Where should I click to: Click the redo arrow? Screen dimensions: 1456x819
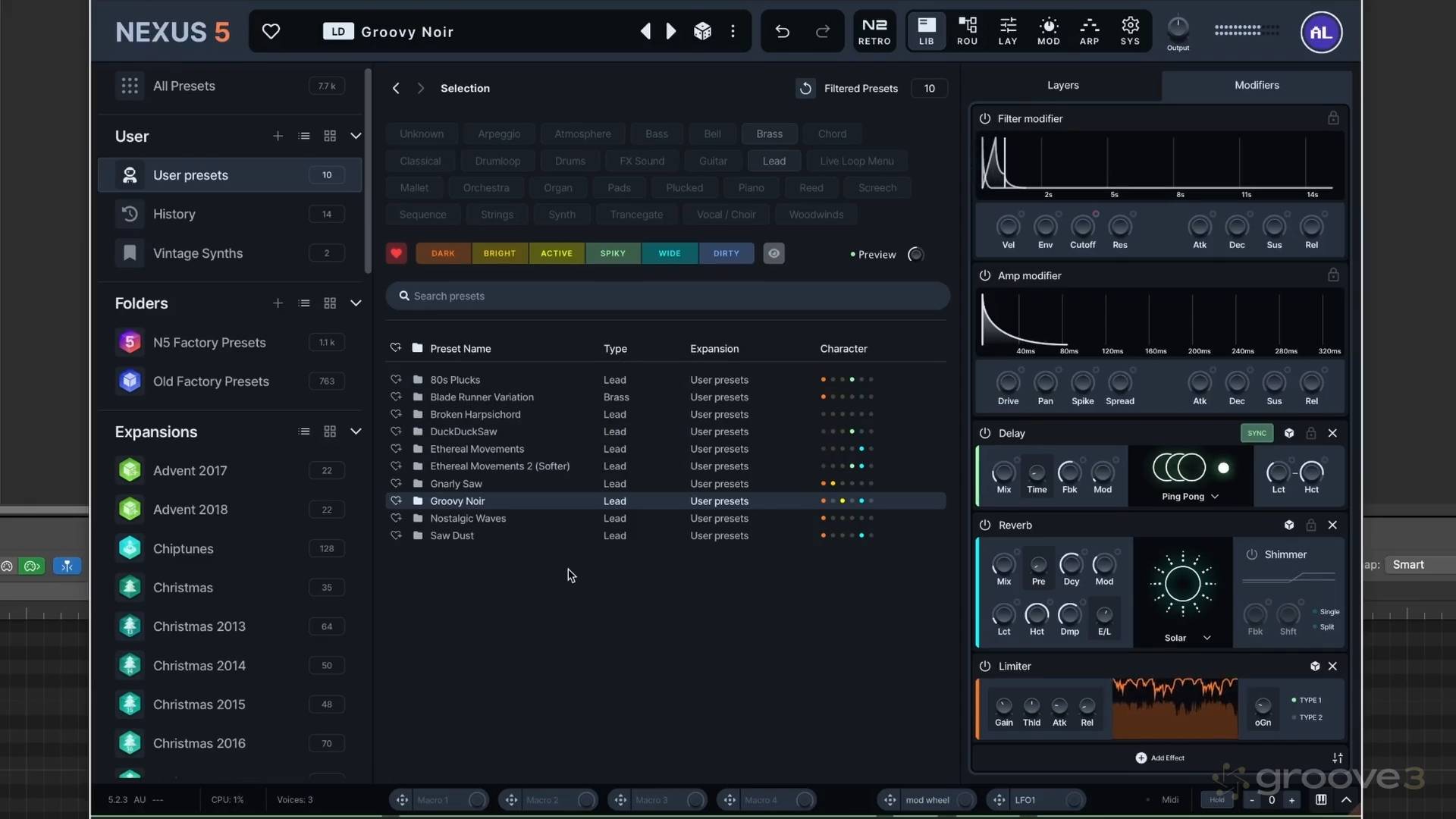822,31
